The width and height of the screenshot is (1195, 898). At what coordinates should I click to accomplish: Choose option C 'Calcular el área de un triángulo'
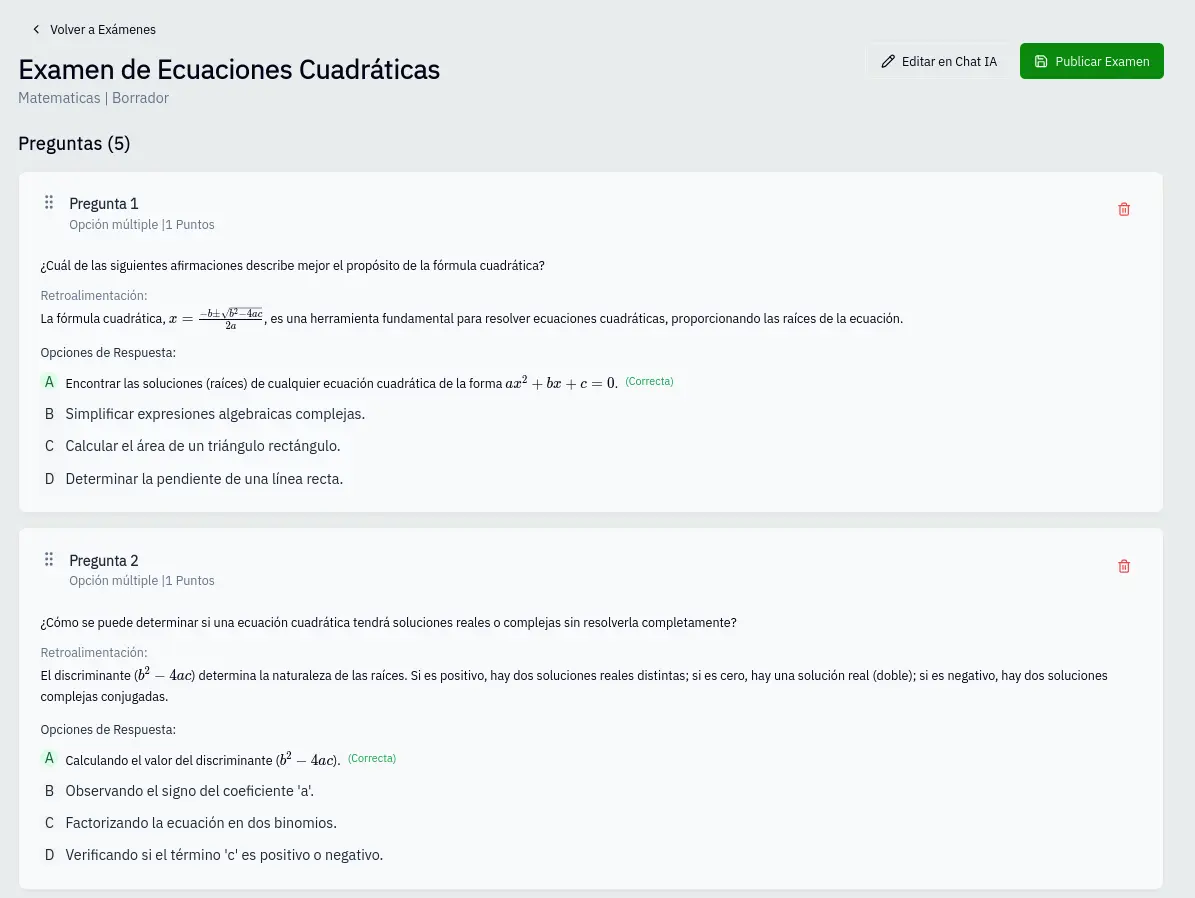tap(203, 446)
